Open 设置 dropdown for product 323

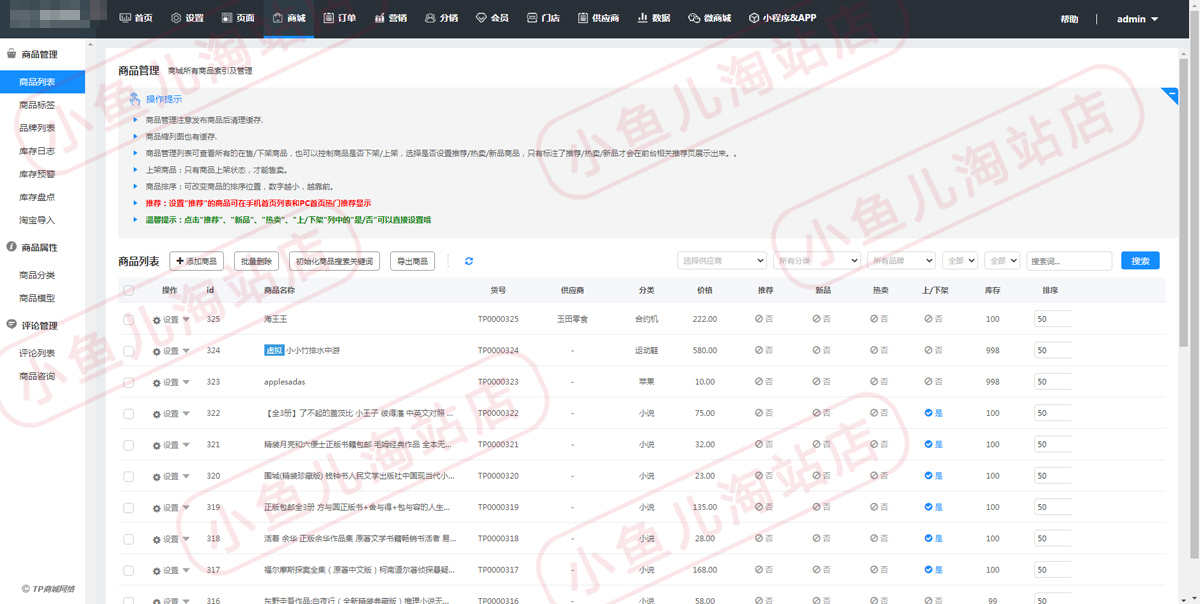[x=171, y=382]
